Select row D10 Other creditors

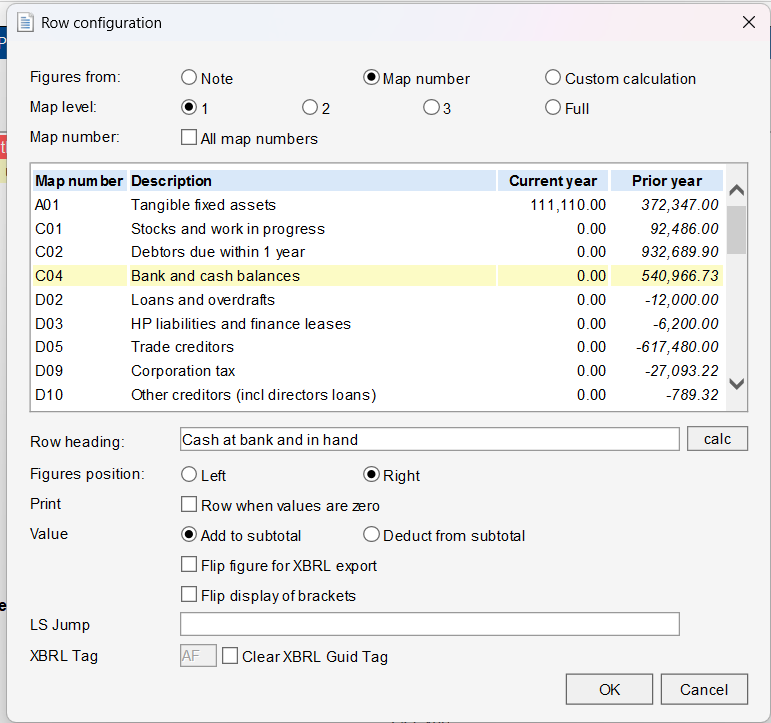(378, 395)
